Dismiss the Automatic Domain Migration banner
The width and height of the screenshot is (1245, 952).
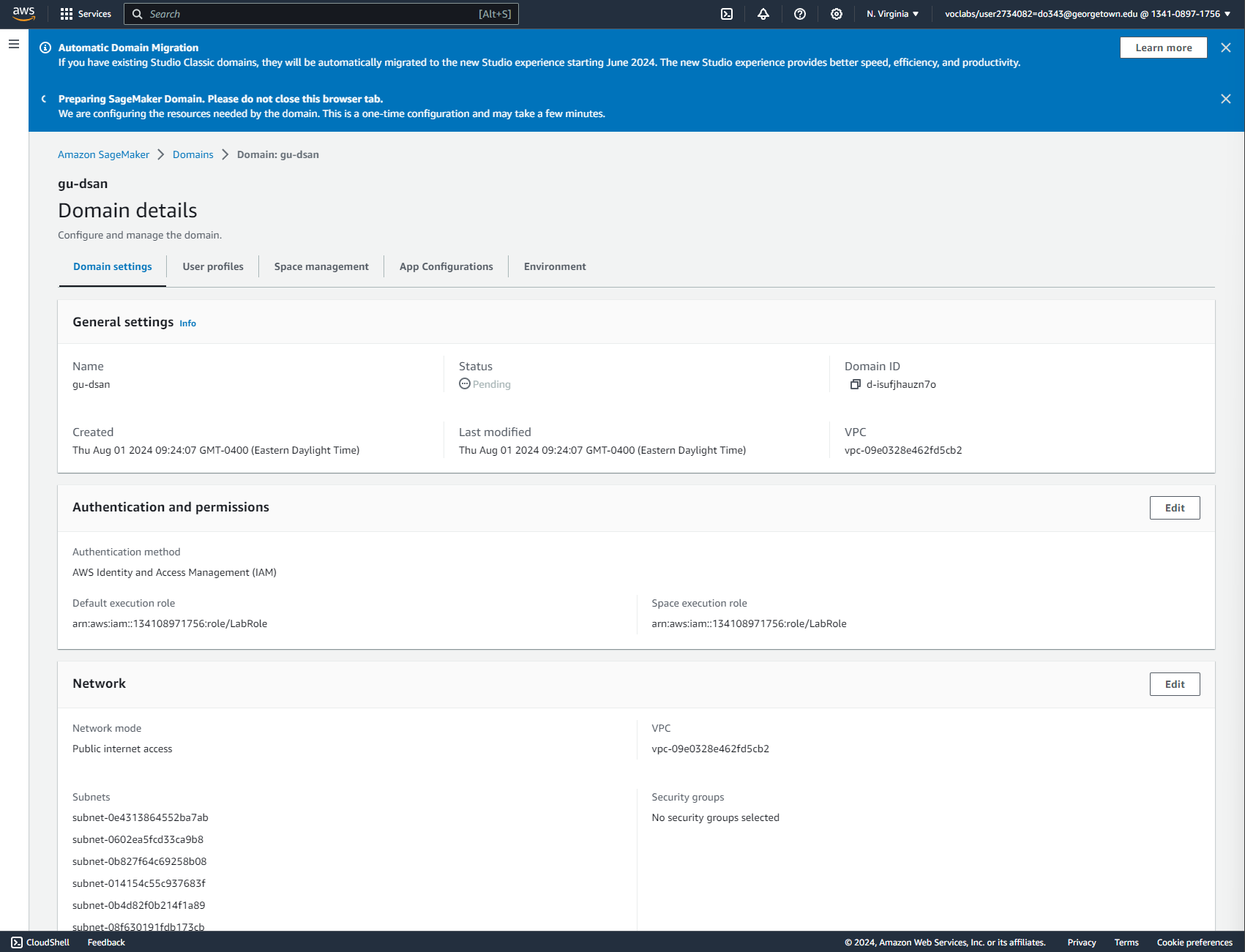coord(1226,48)
